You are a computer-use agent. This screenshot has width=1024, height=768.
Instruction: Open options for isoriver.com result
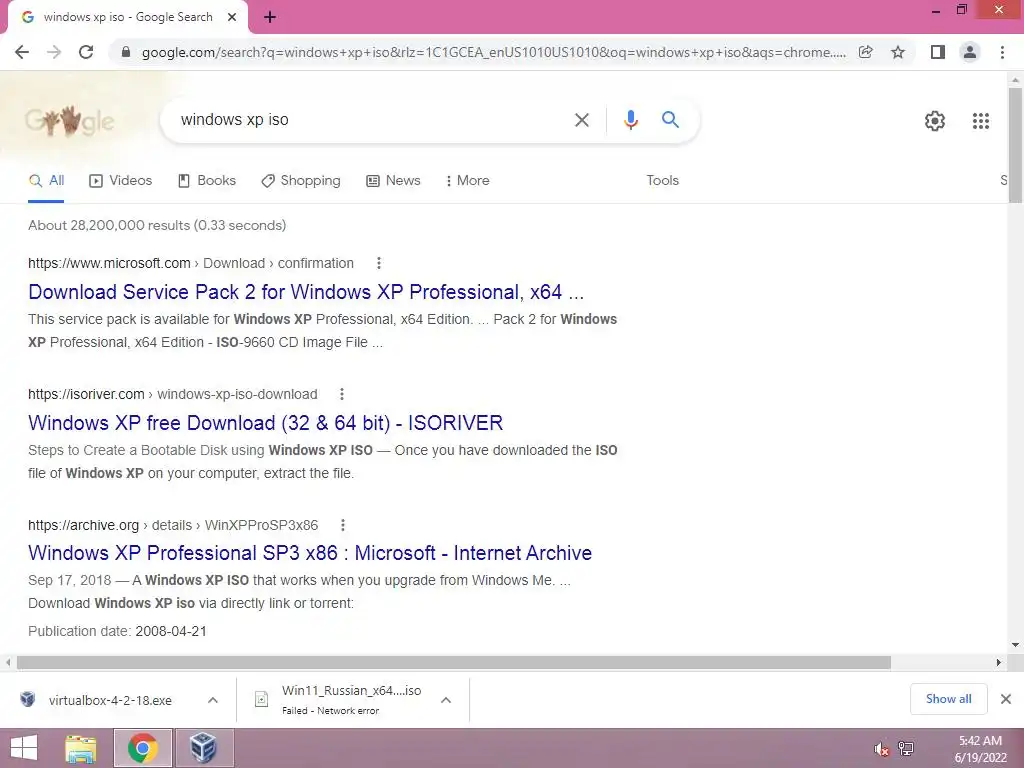pyautogui.click(x=342, y=394)
